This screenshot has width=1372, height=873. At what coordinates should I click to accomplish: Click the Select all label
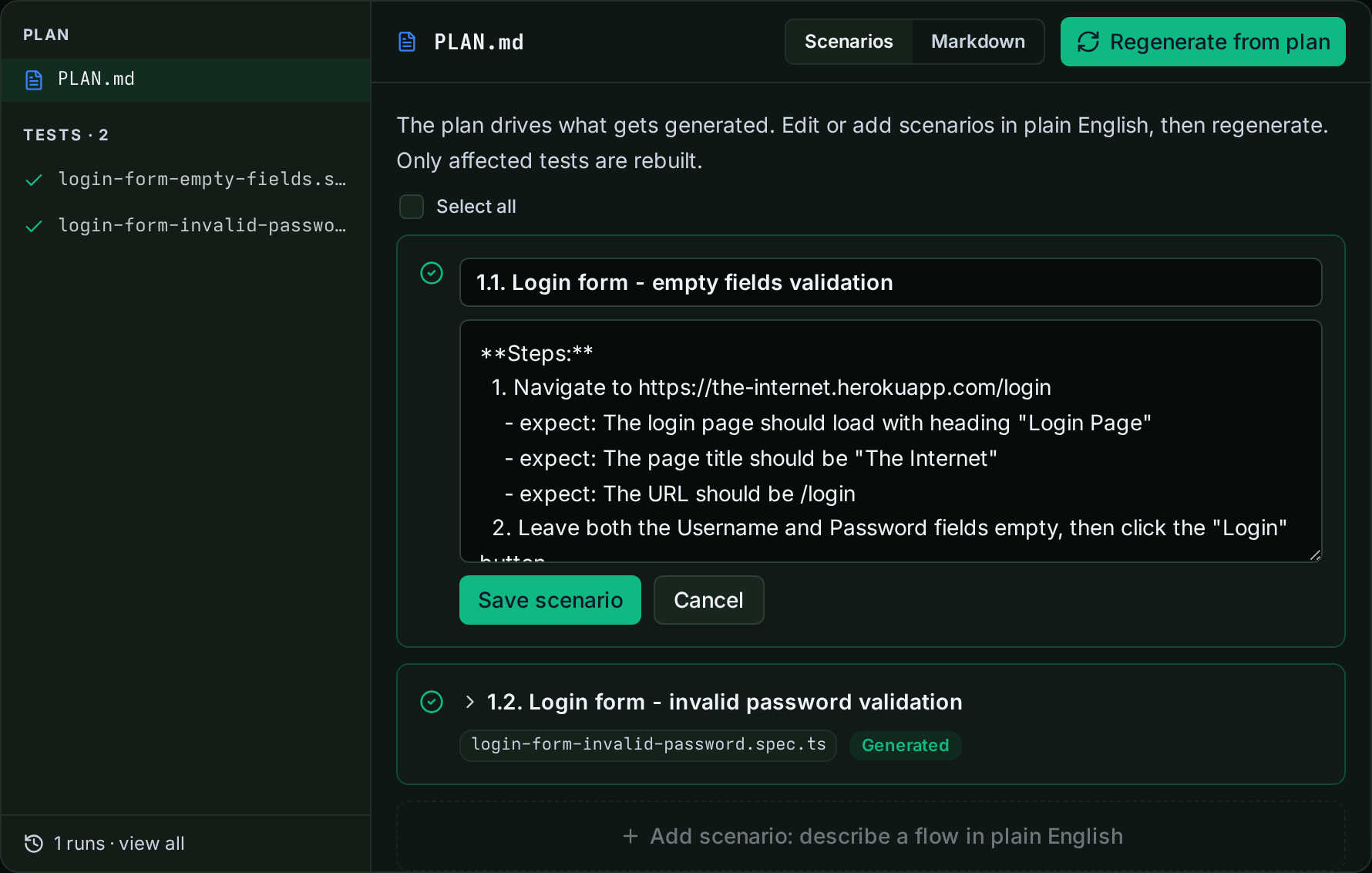tap(476, 207)
